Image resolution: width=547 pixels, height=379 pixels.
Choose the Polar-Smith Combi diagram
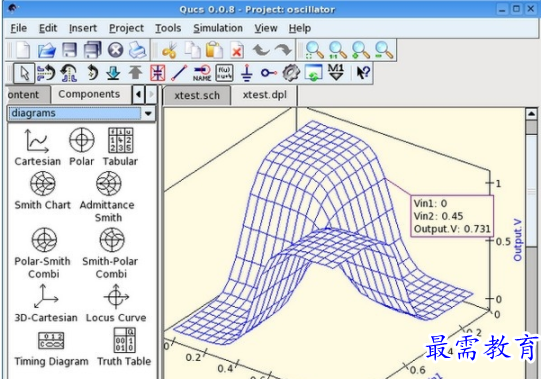coord(43,253)
